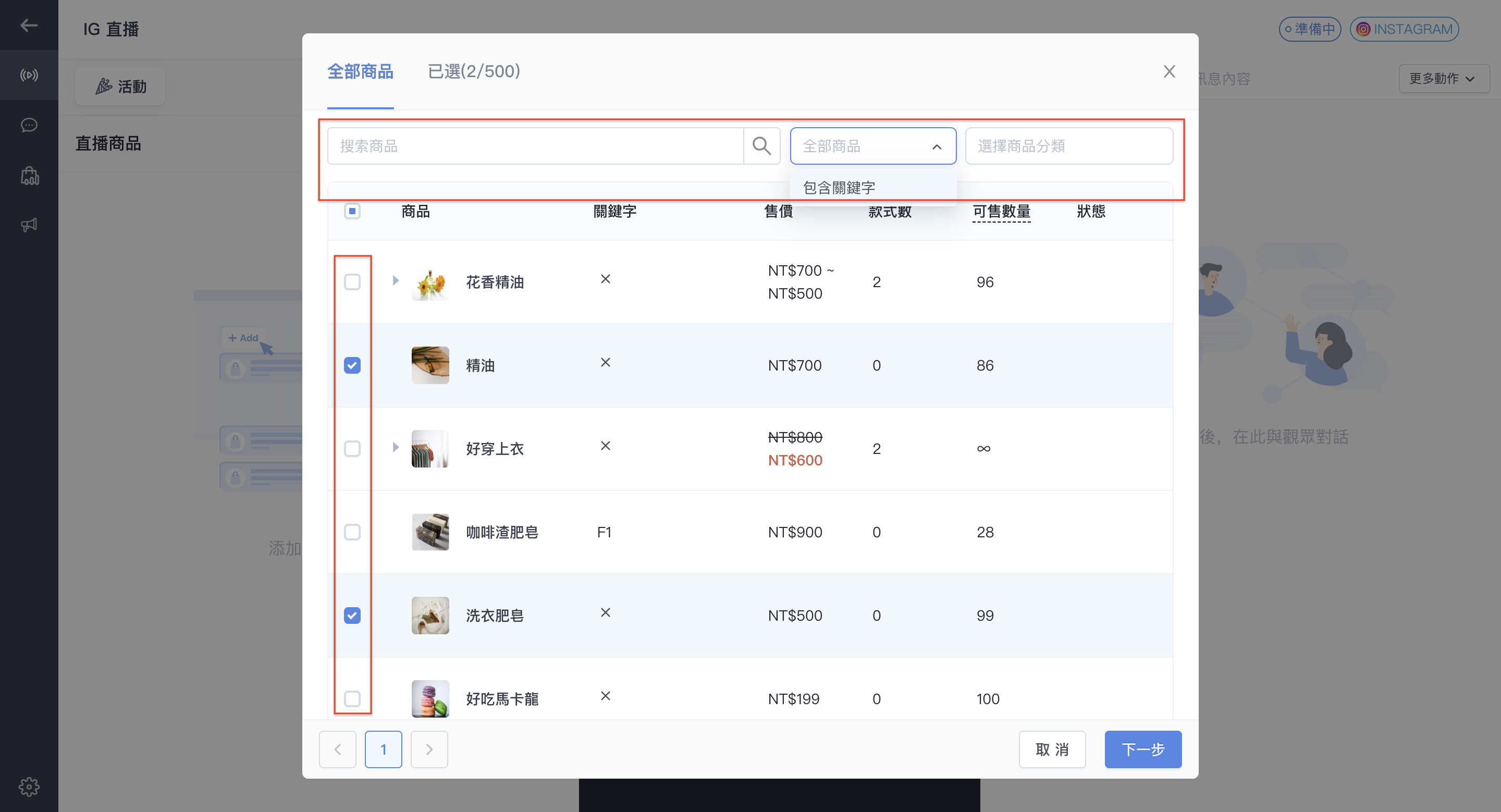Check the 好穿上衣 product checkbox
Image resolution: width=1501 pixels, height=812 pixels.
[x=352, y=449]
